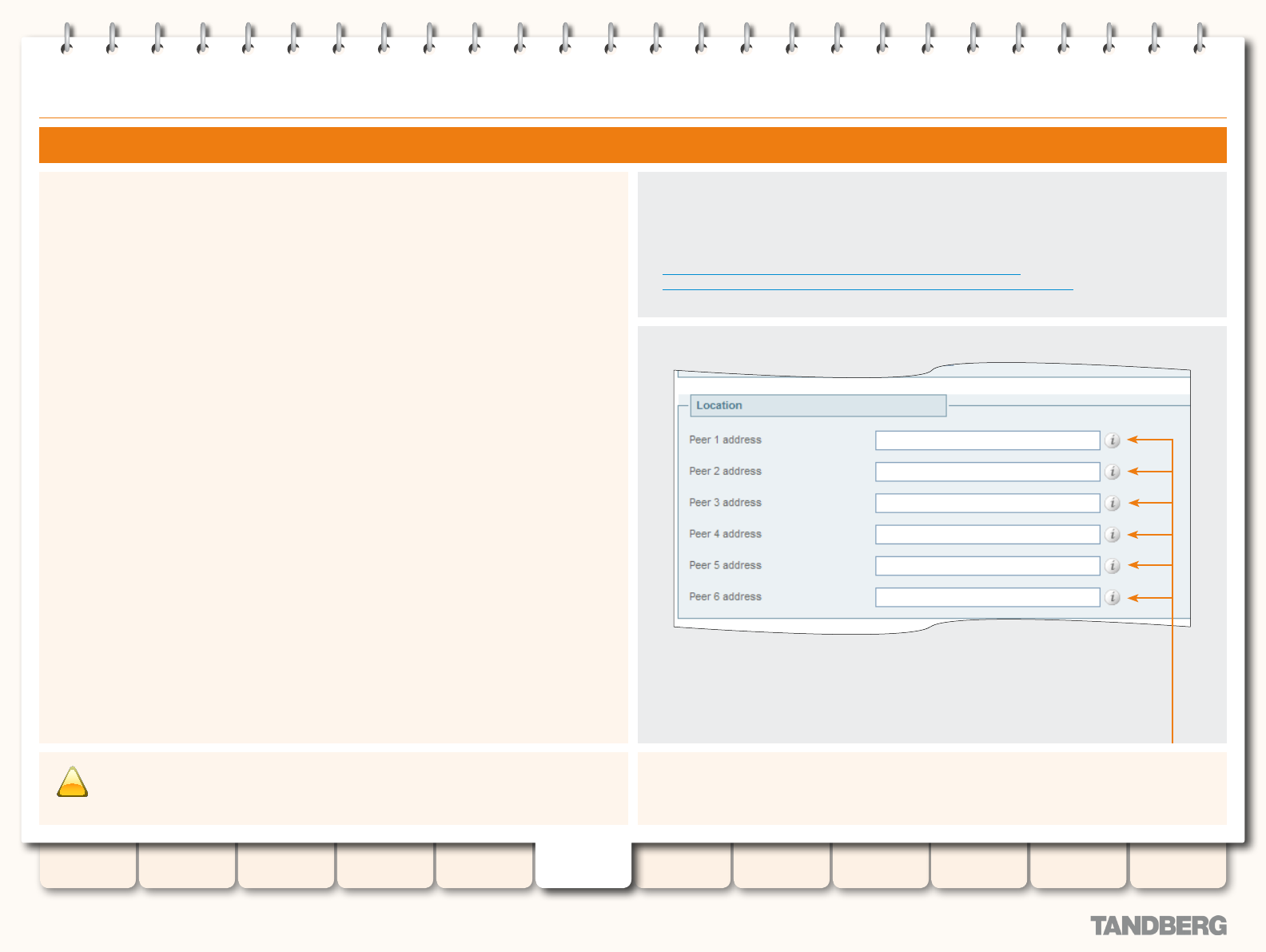Click the "Peer 2 address" label
The image size is (1266, 952).
click(x=725, y=471)
